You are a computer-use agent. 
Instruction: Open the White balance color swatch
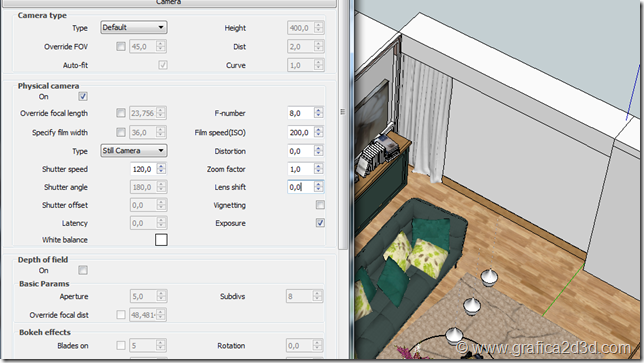click(x=161, y=240)
